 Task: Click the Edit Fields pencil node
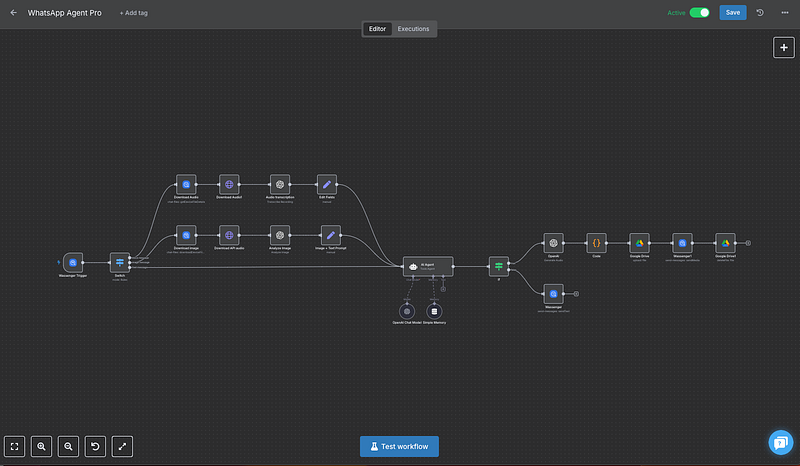tap(326, 184)
